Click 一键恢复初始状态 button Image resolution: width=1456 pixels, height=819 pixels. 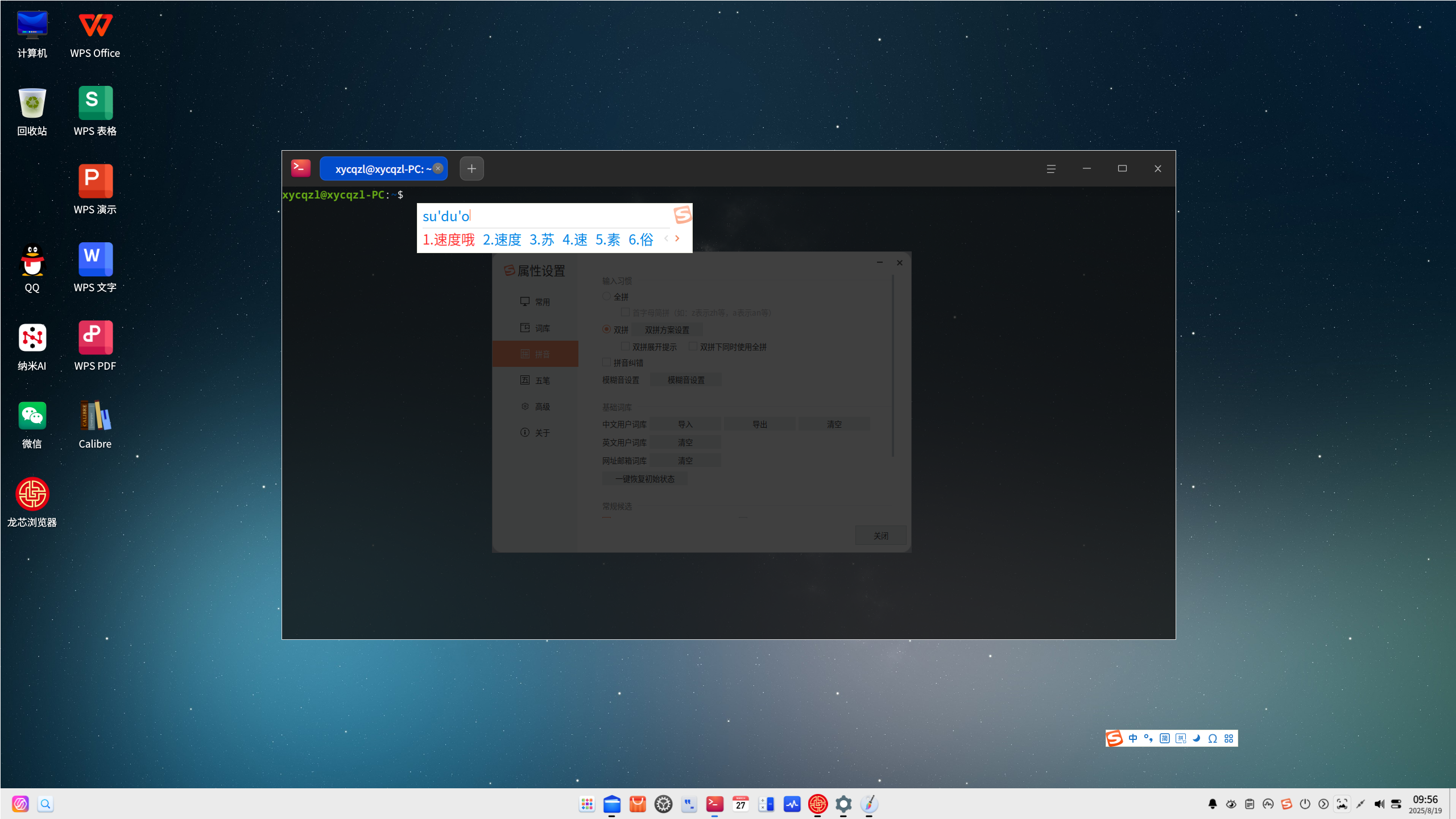pyautogui.click(x=645, y=479)
